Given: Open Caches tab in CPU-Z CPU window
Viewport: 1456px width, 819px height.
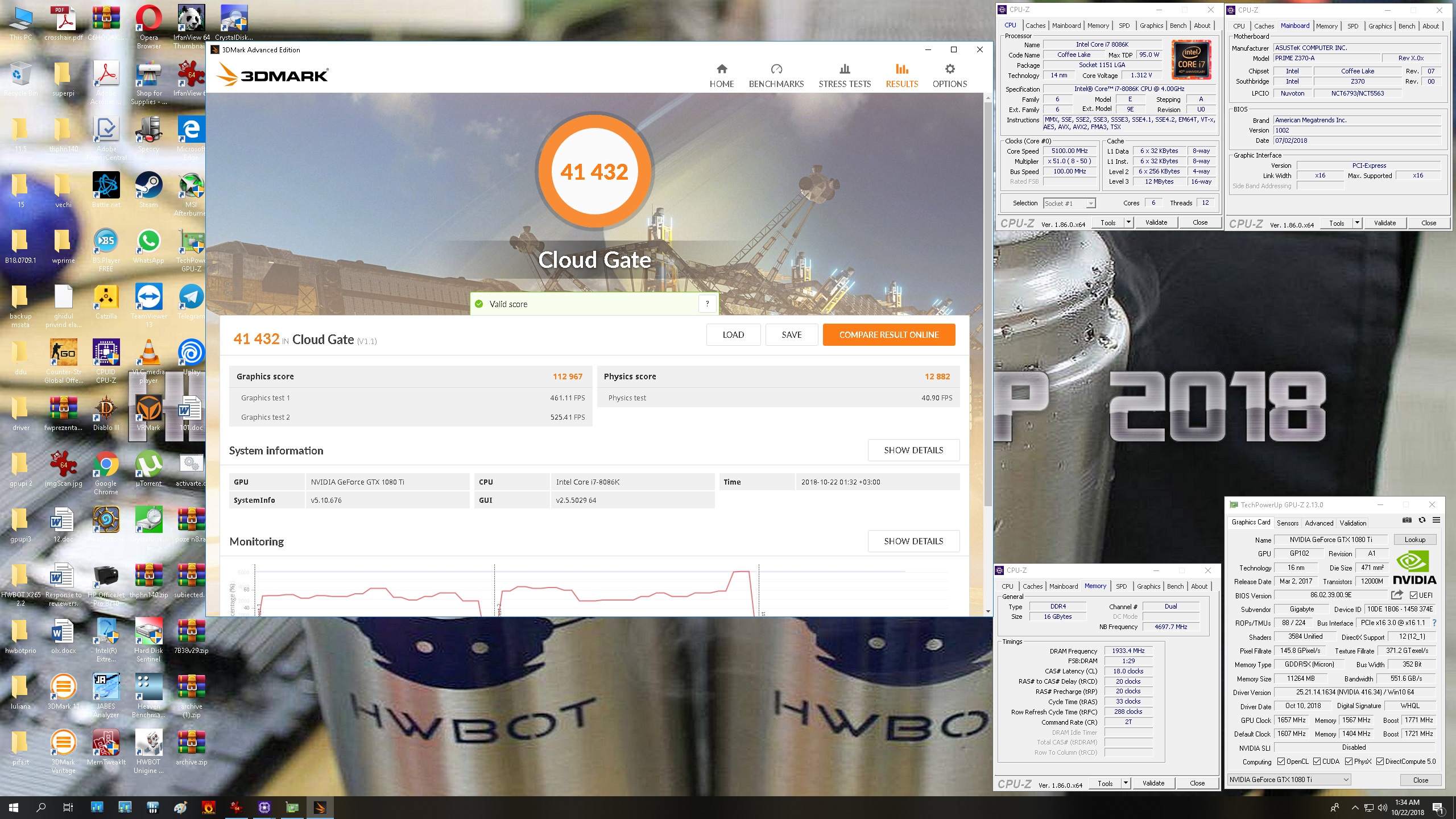Looking at the screenshot, I should coord(1035,26).
